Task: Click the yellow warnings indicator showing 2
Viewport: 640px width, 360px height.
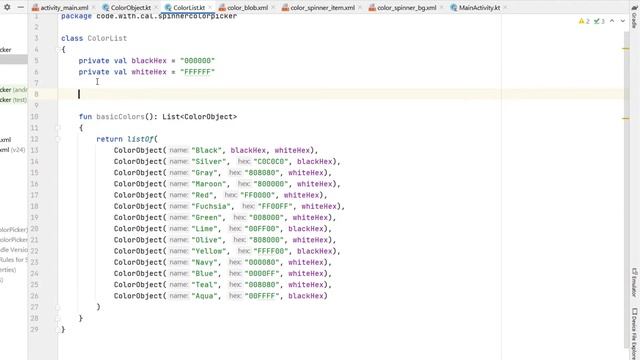Action: click(x=584, y=21)
